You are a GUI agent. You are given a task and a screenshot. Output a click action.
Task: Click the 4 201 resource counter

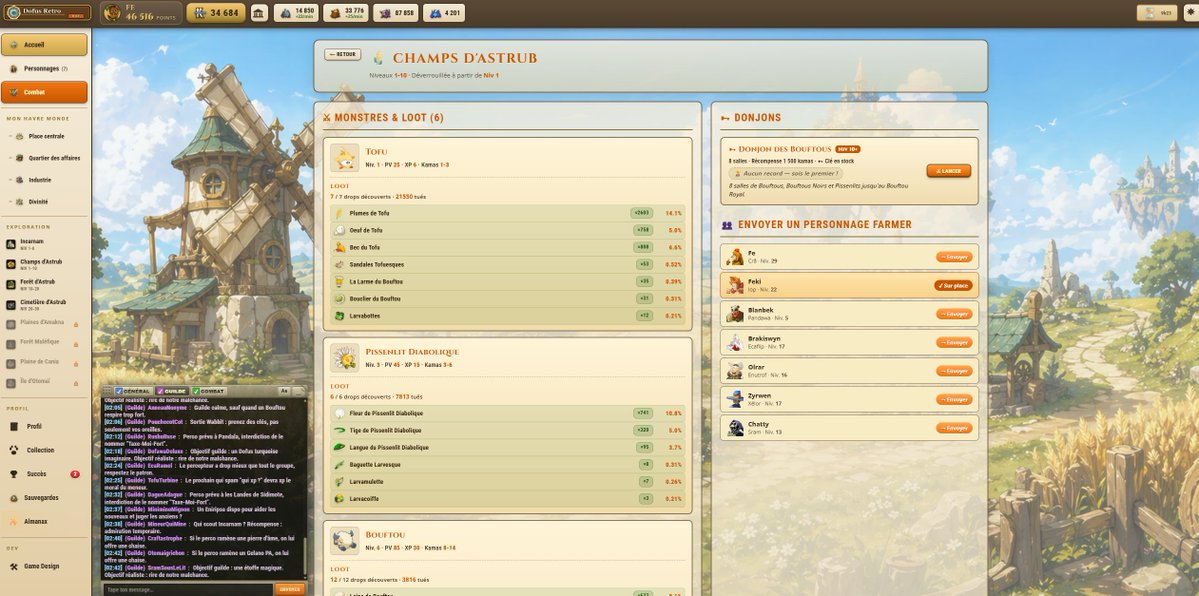[x=444, y=13]
